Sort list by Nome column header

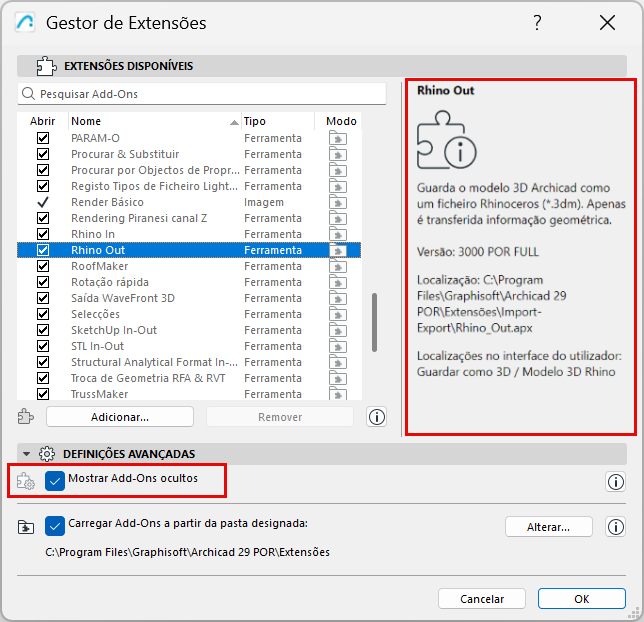pos(155,121)
